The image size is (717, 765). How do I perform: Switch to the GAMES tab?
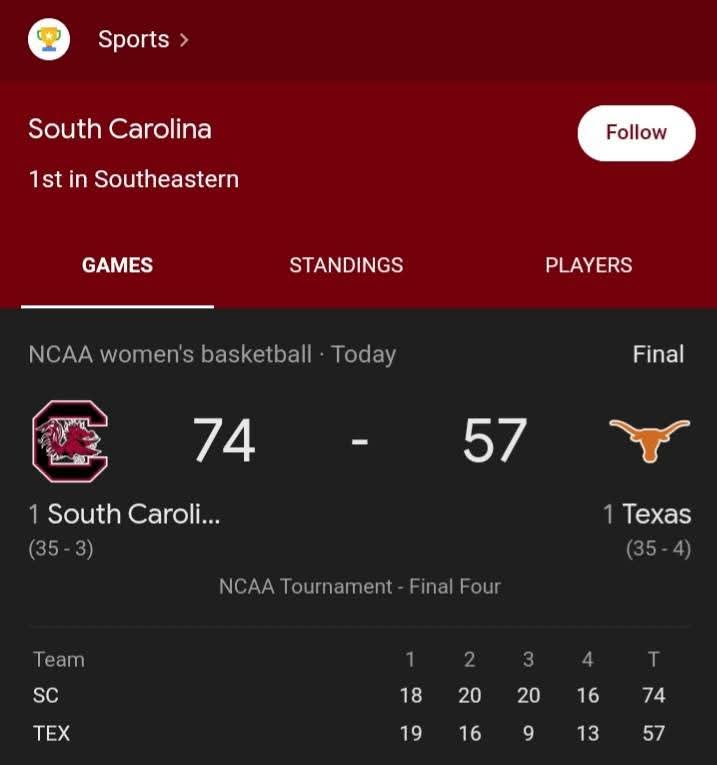(x=118, y=265)
